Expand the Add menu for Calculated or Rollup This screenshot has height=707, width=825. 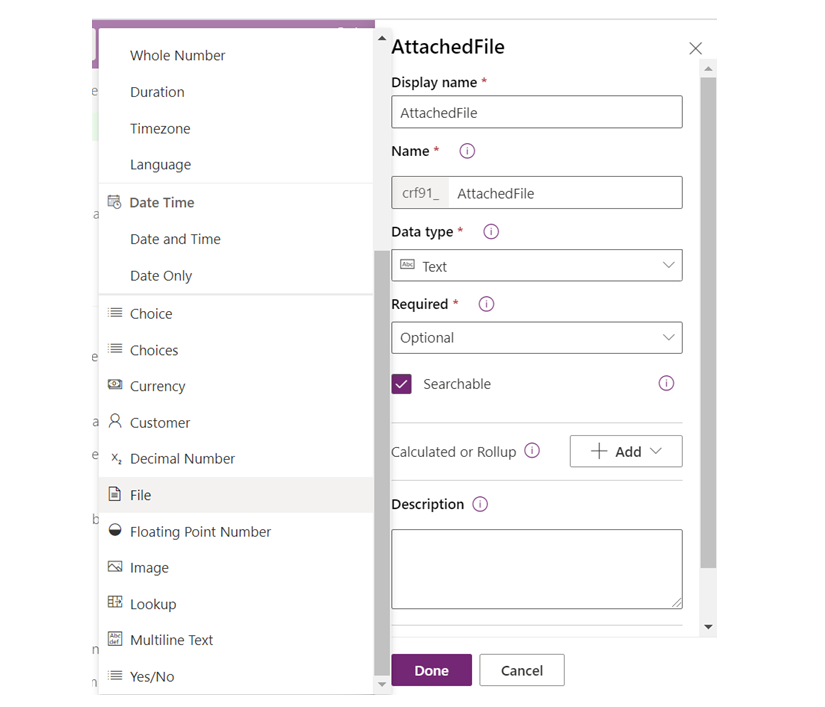[625, 451]
